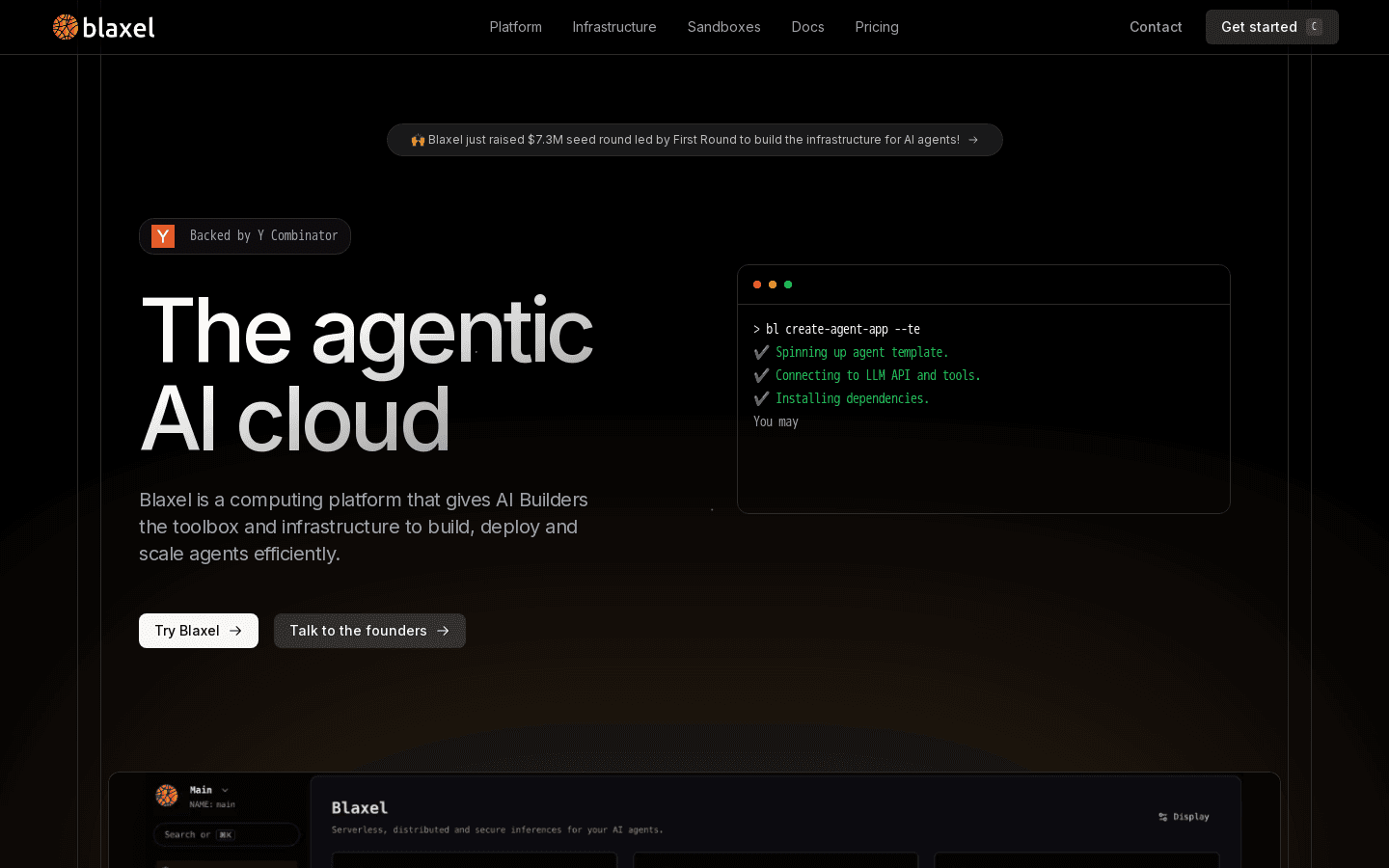Click the green dot on the terminal window

[788, 285]
